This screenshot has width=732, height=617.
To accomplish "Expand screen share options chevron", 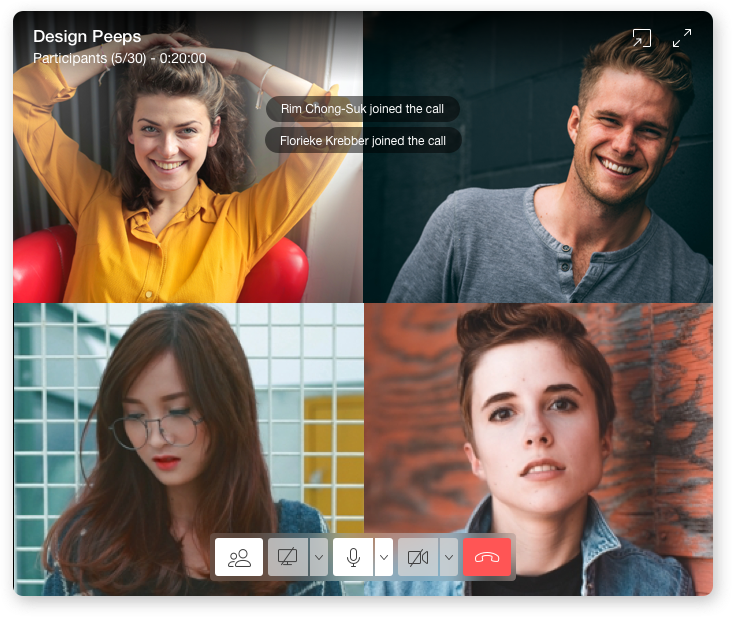I will (319, 557).
